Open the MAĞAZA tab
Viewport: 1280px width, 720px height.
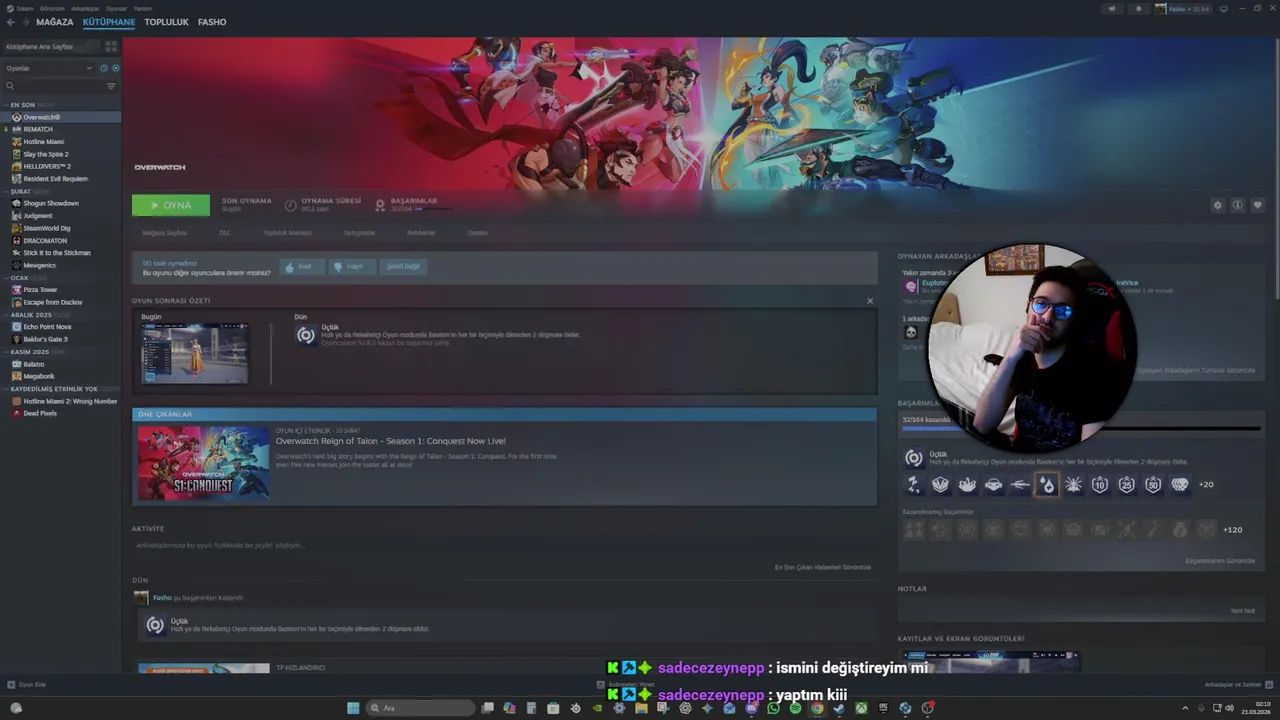click(55, 22)
